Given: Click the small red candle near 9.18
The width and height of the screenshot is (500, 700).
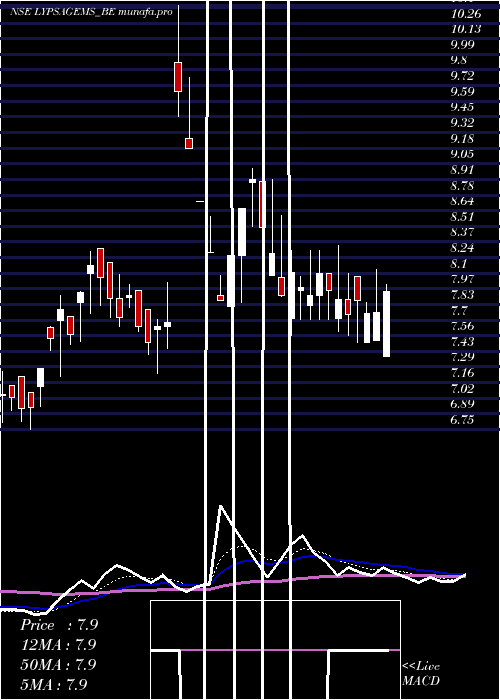Looking at the screenshot, I should pos(189,143).
